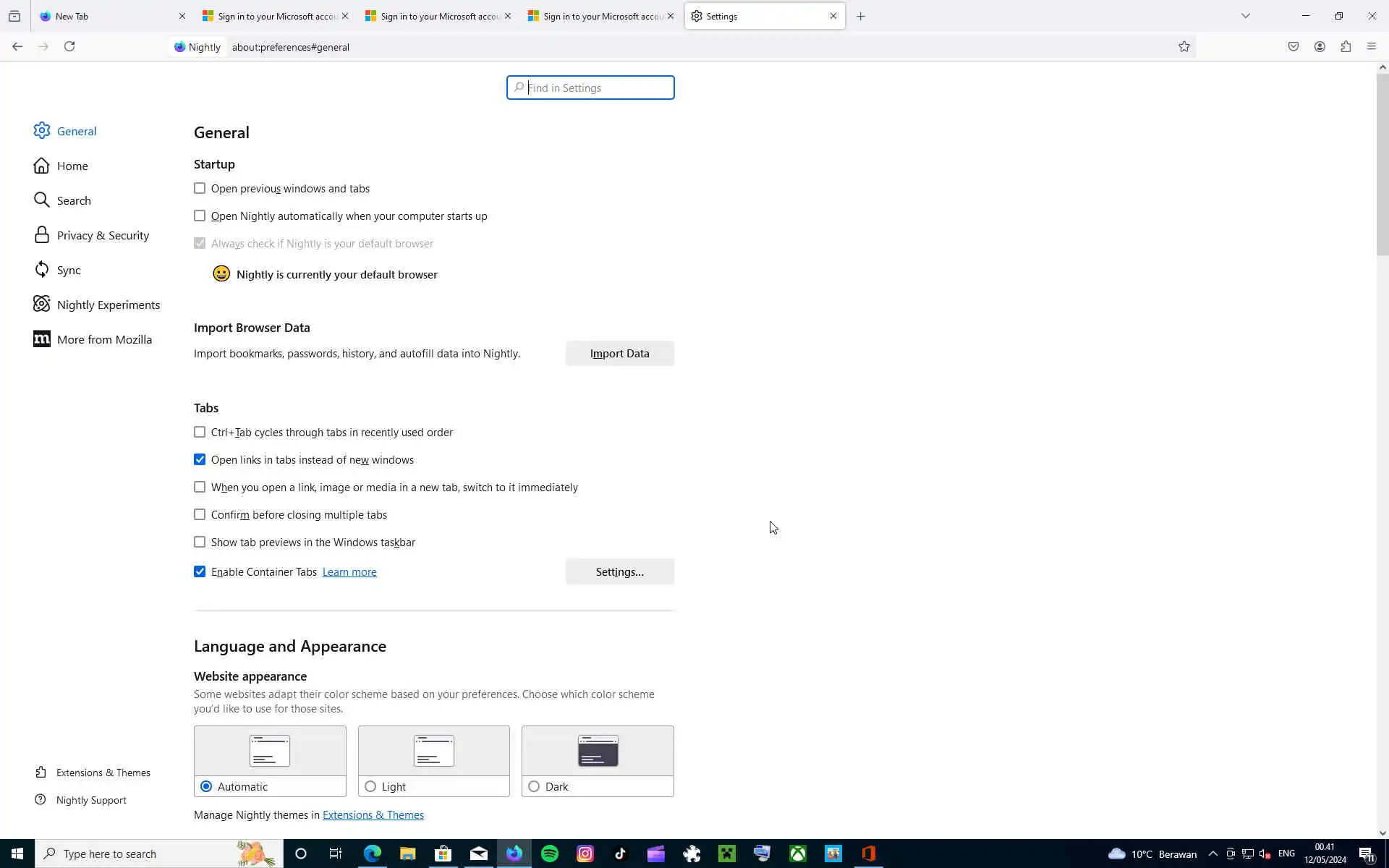Select the Dark website appearance option
The width and height of the screenshot is (1389, 868).
[534, 786]
